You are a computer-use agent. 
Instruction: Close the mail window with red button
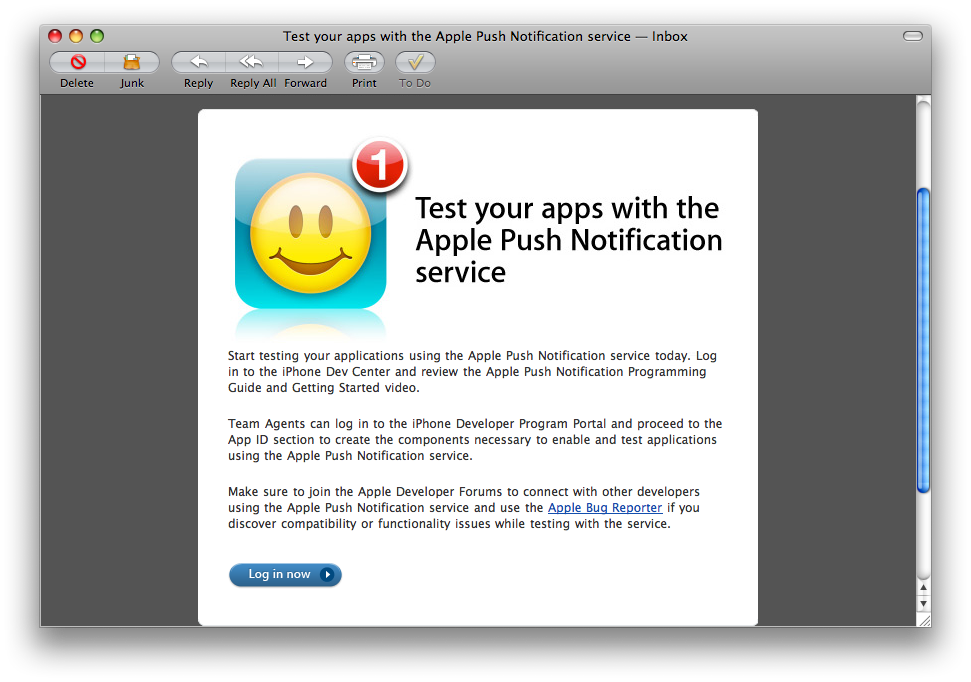tap(55, 36)
